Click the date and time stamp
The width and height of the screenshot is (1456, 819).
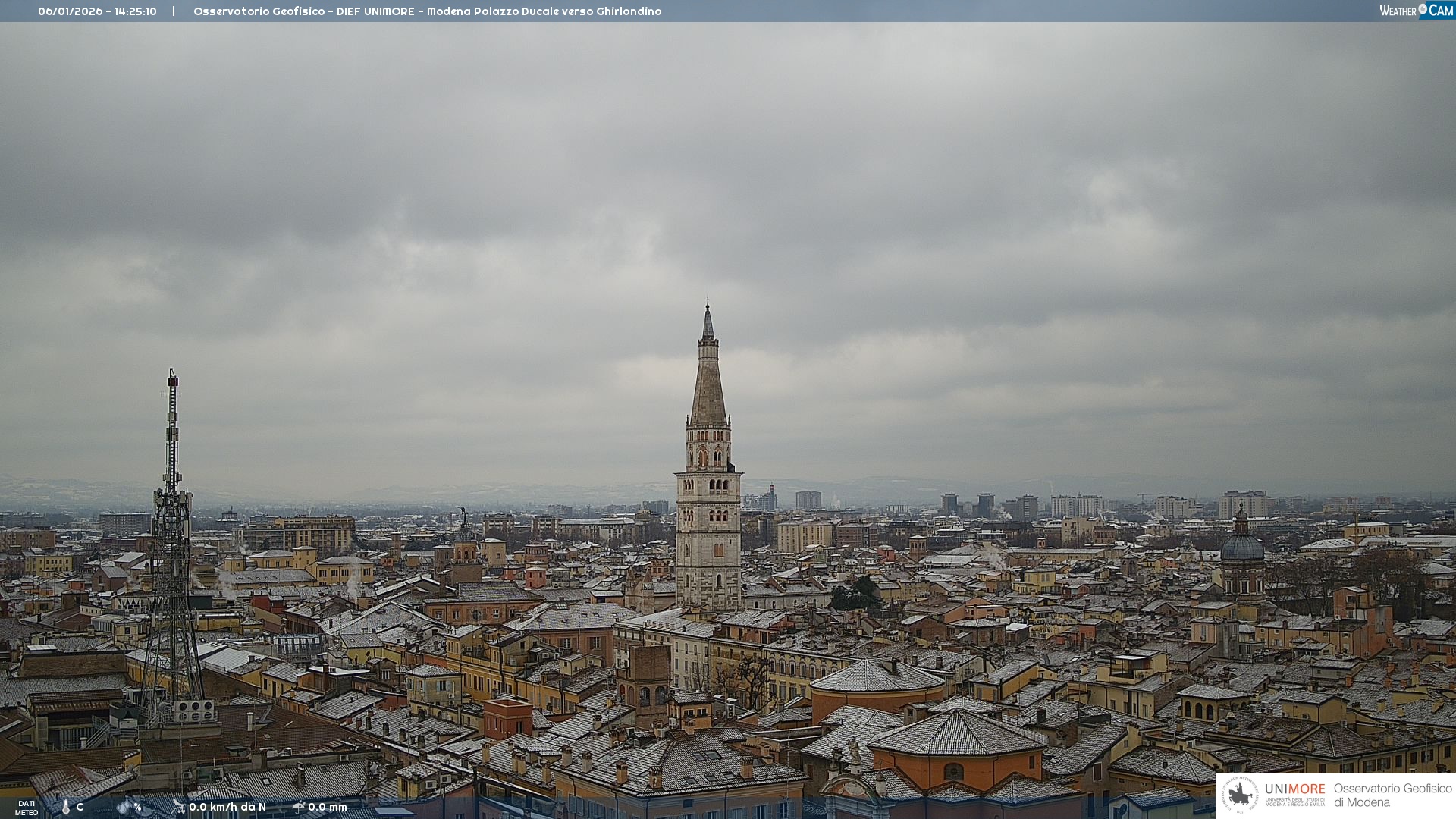pos(97,11)
